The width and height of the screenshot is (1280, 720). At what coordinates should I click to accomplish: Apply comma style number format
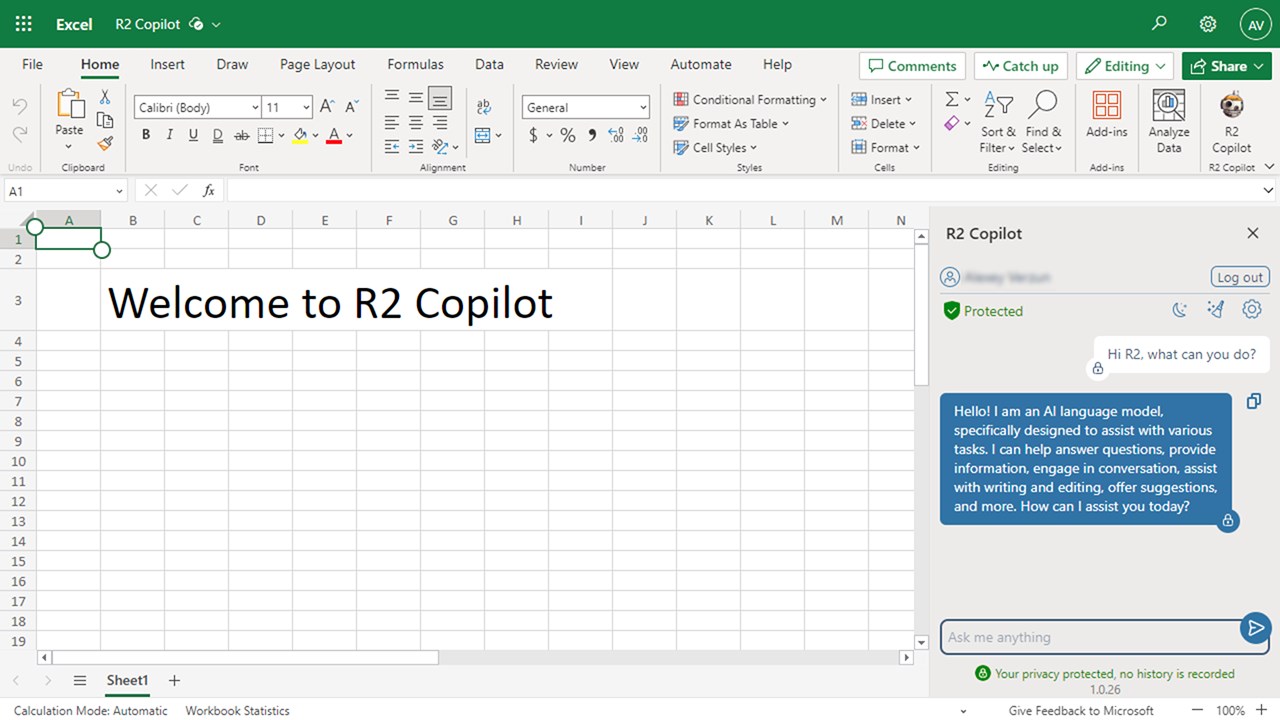pos(592,135)
